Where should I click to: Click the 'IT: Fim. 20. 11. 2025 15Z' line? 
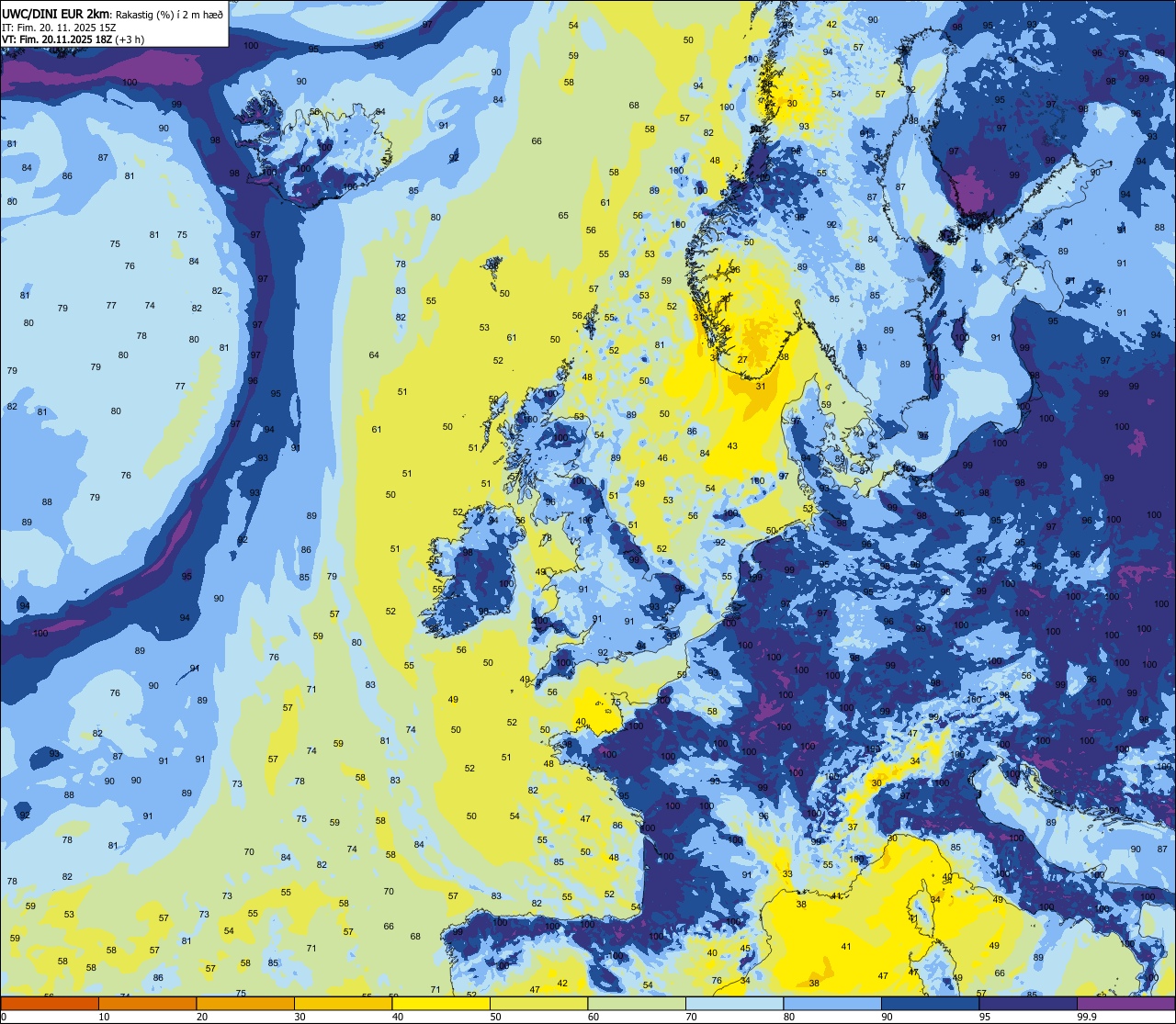(57, 28)
